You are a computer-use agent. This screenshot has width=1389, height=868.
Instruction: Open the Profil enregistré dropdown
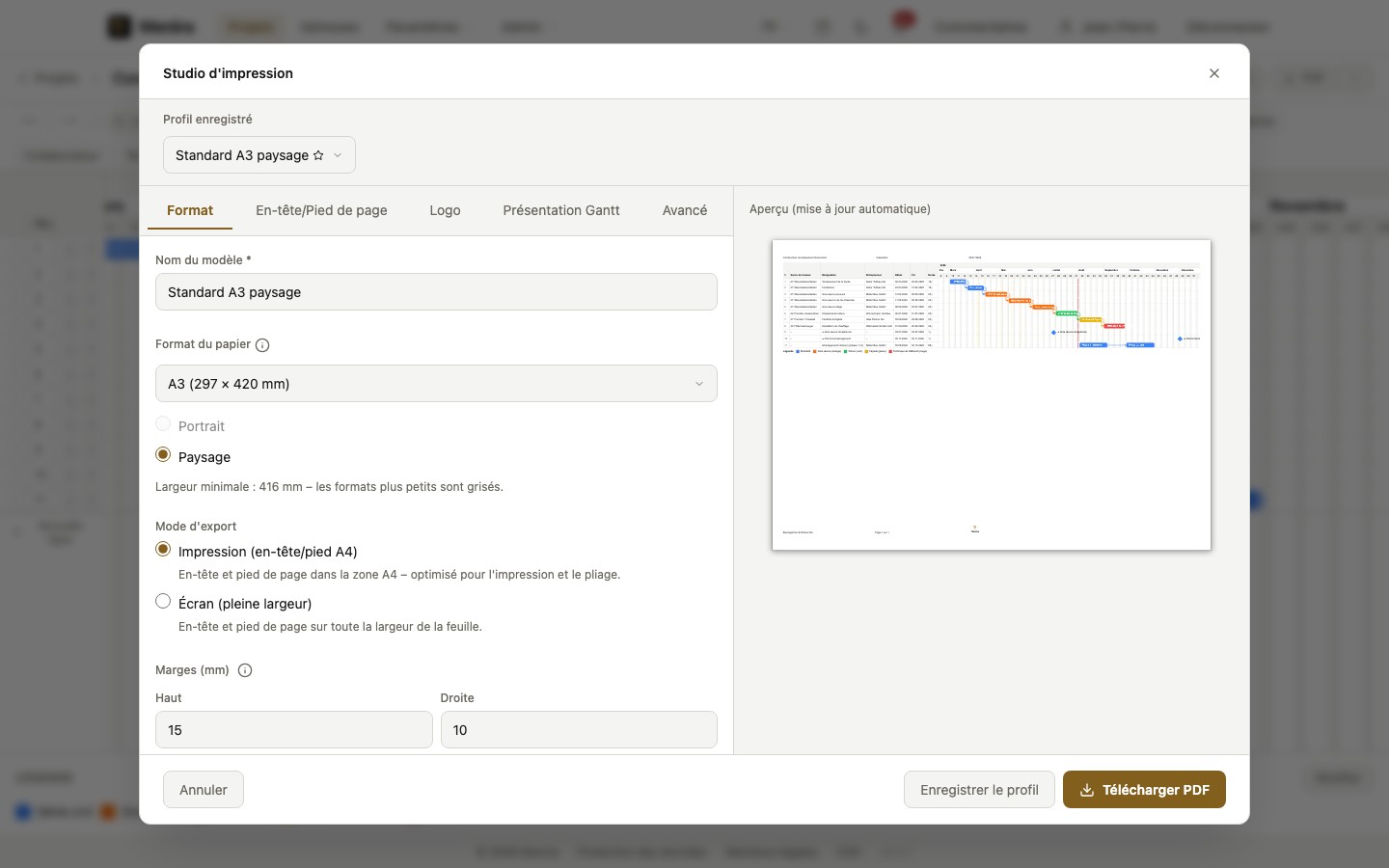(x=259, y=155)
